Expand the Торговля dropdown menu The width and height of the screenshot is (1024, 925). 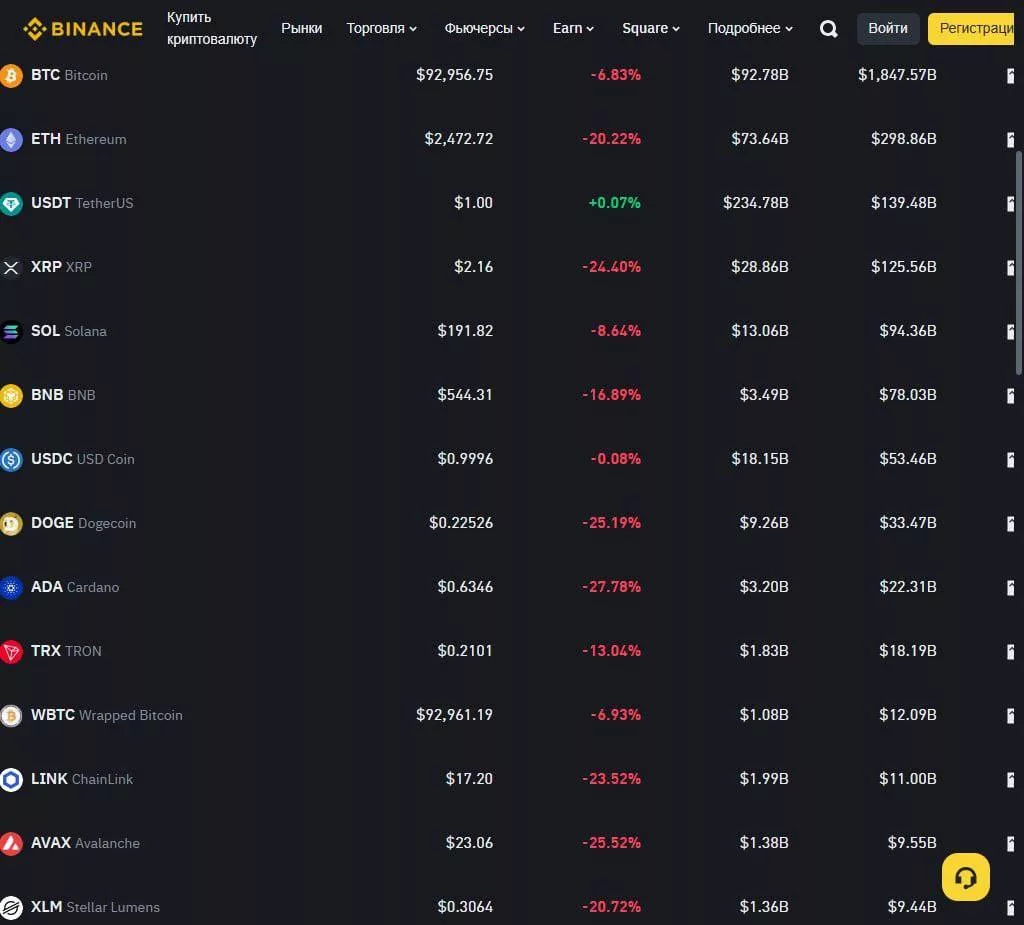[x=381, y=29]
